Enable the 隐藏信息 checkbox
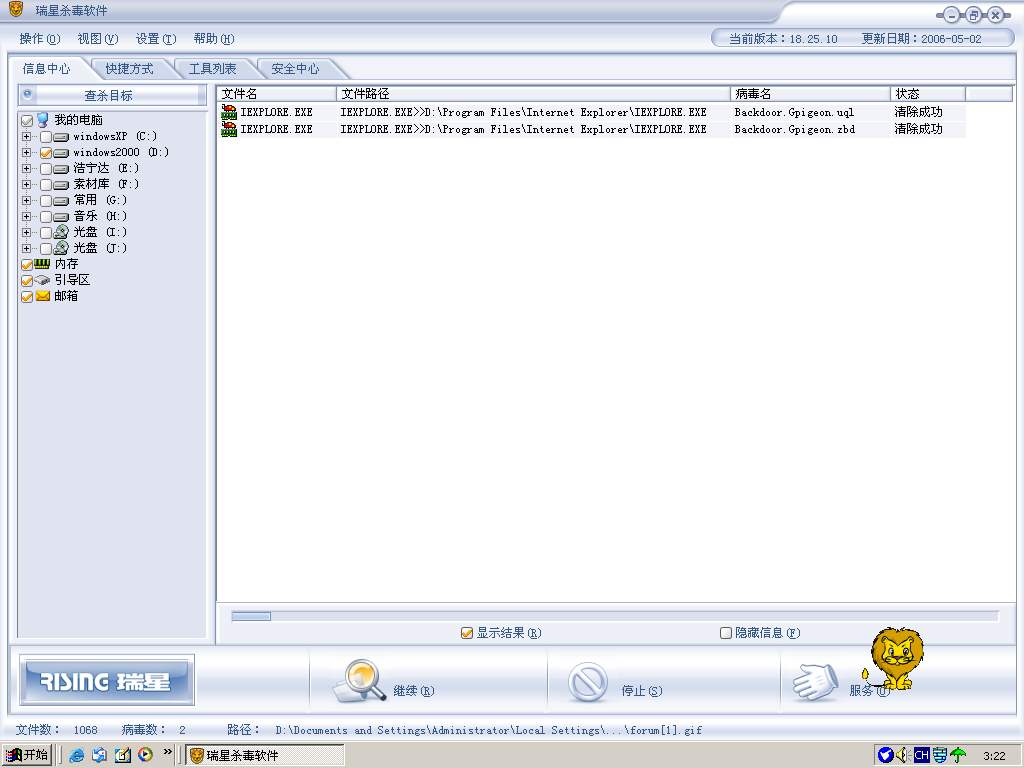 [726, 633]
